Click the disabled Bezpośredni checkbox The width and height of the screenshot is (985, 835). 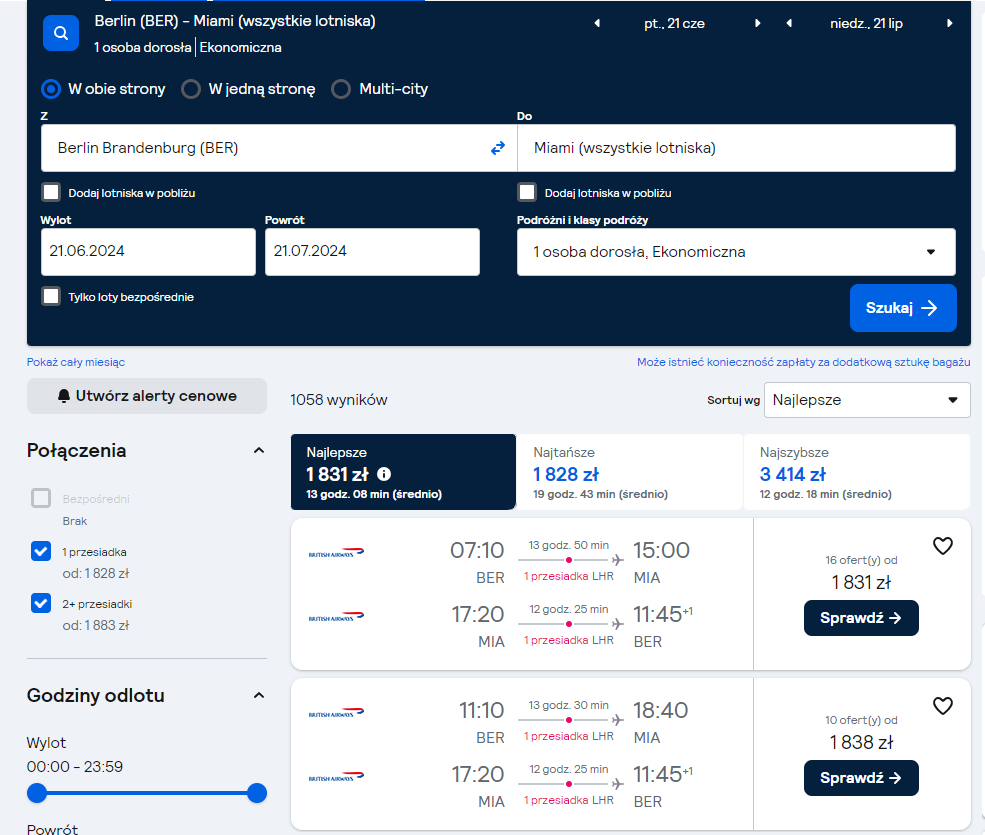[x=41, y=499]
